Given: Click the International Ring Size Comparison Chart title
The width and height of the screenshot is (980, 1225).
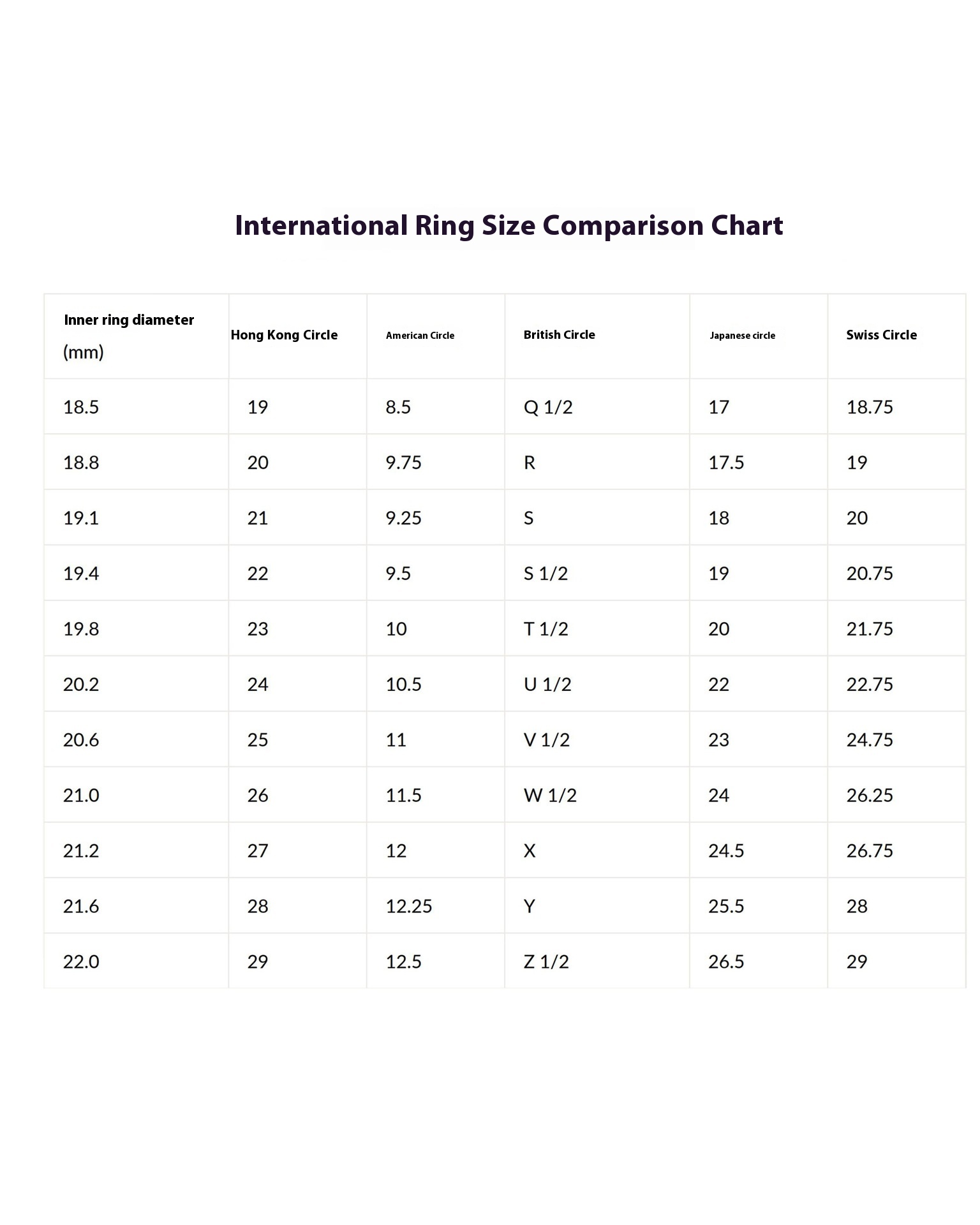Looking at the screenshot, I should [x=509, y=225].
